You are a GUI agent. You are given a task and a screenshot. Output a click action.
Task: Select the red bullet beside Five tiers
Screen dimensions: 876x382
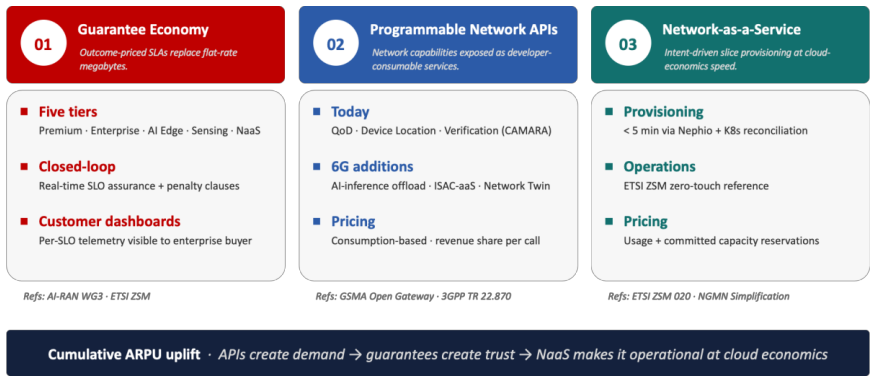click(x=24, y=112)
